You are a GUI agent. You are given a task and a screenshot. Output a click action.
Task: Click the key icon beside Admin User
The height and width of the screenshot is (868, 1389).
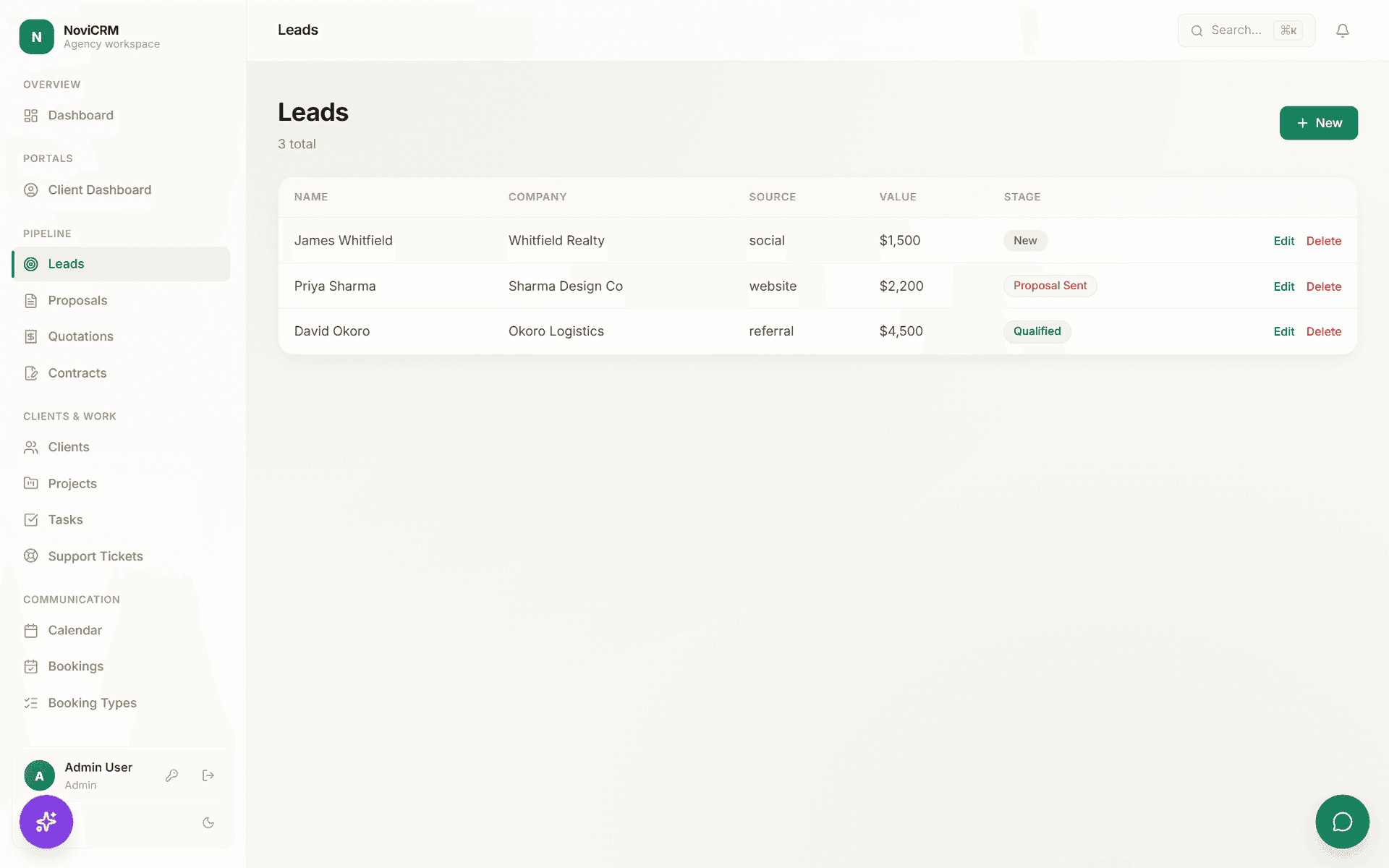[x=171, y=775]
